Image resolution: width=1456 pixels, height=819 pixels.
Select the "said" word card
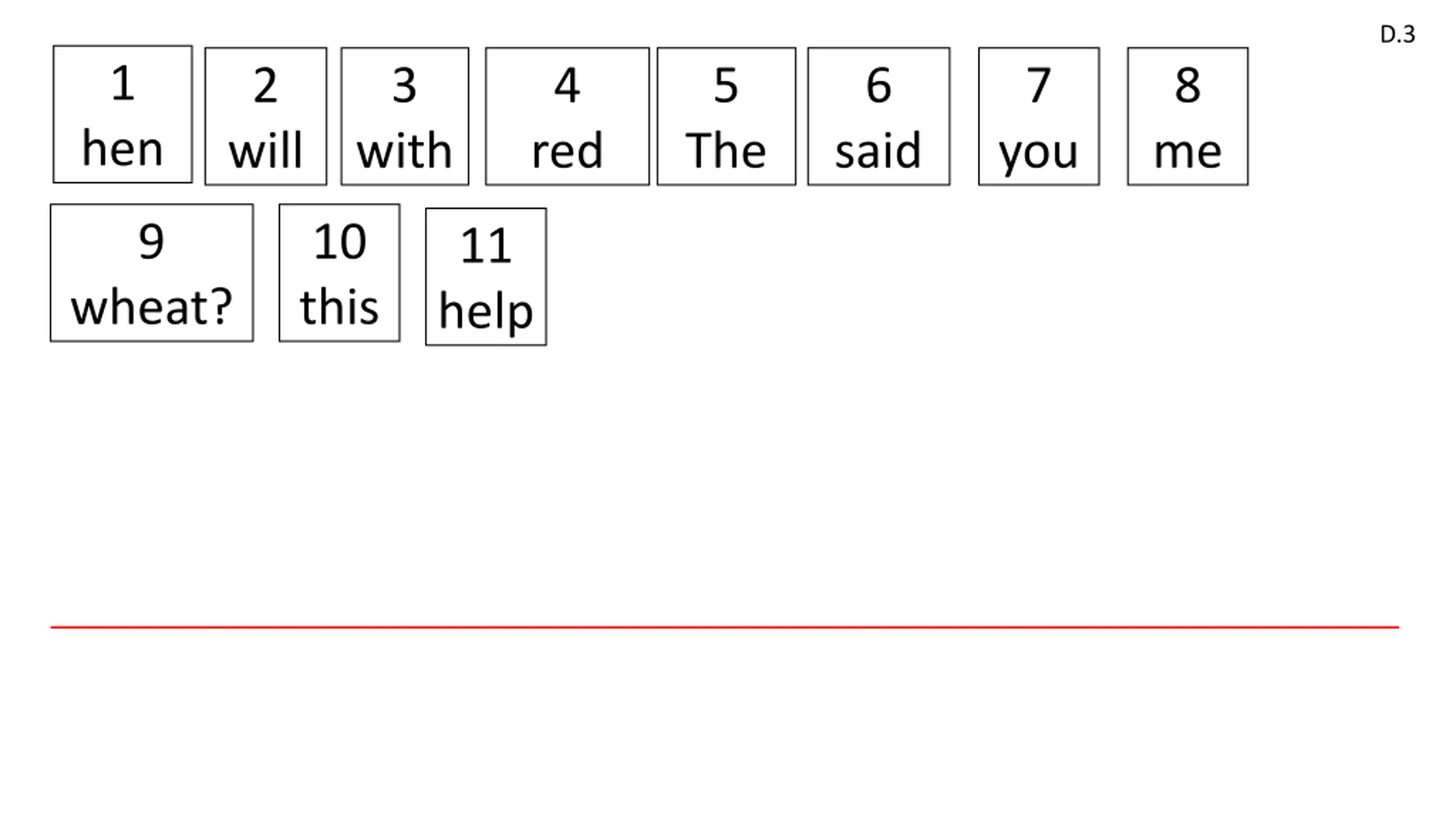[878, 117]
